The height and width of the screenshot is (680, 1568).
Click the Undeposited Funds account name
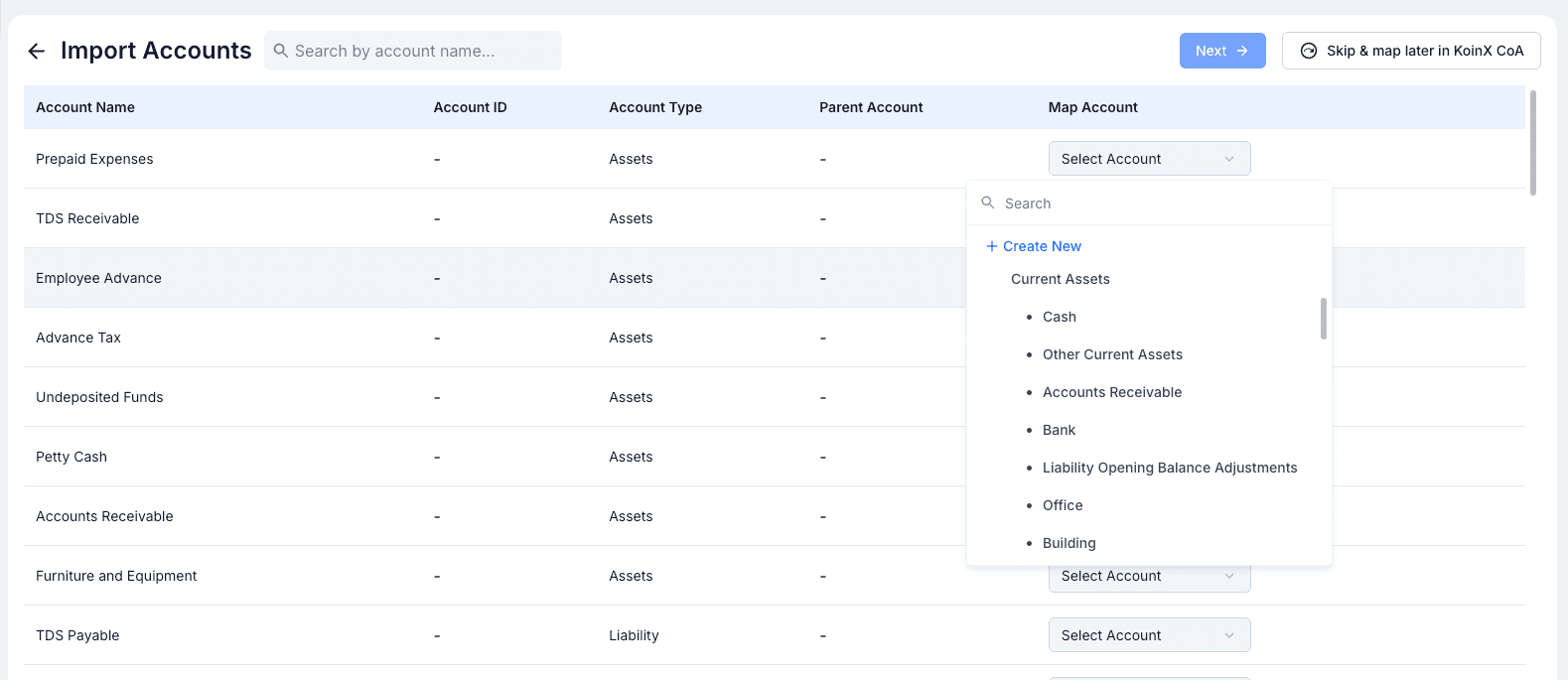click(x=99, y=397)
